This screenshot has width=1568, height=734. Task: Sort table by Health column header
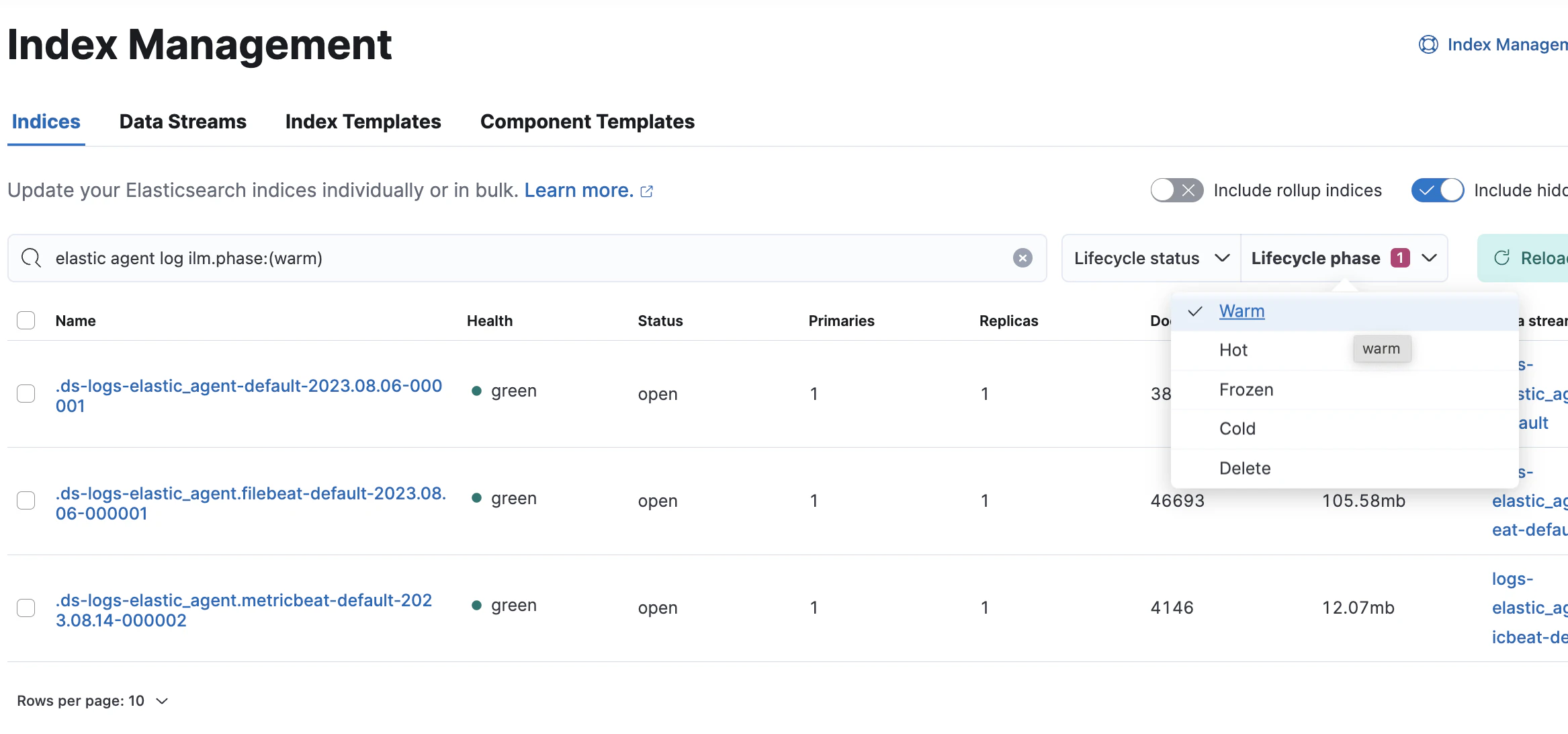click(x=490, y=321)
